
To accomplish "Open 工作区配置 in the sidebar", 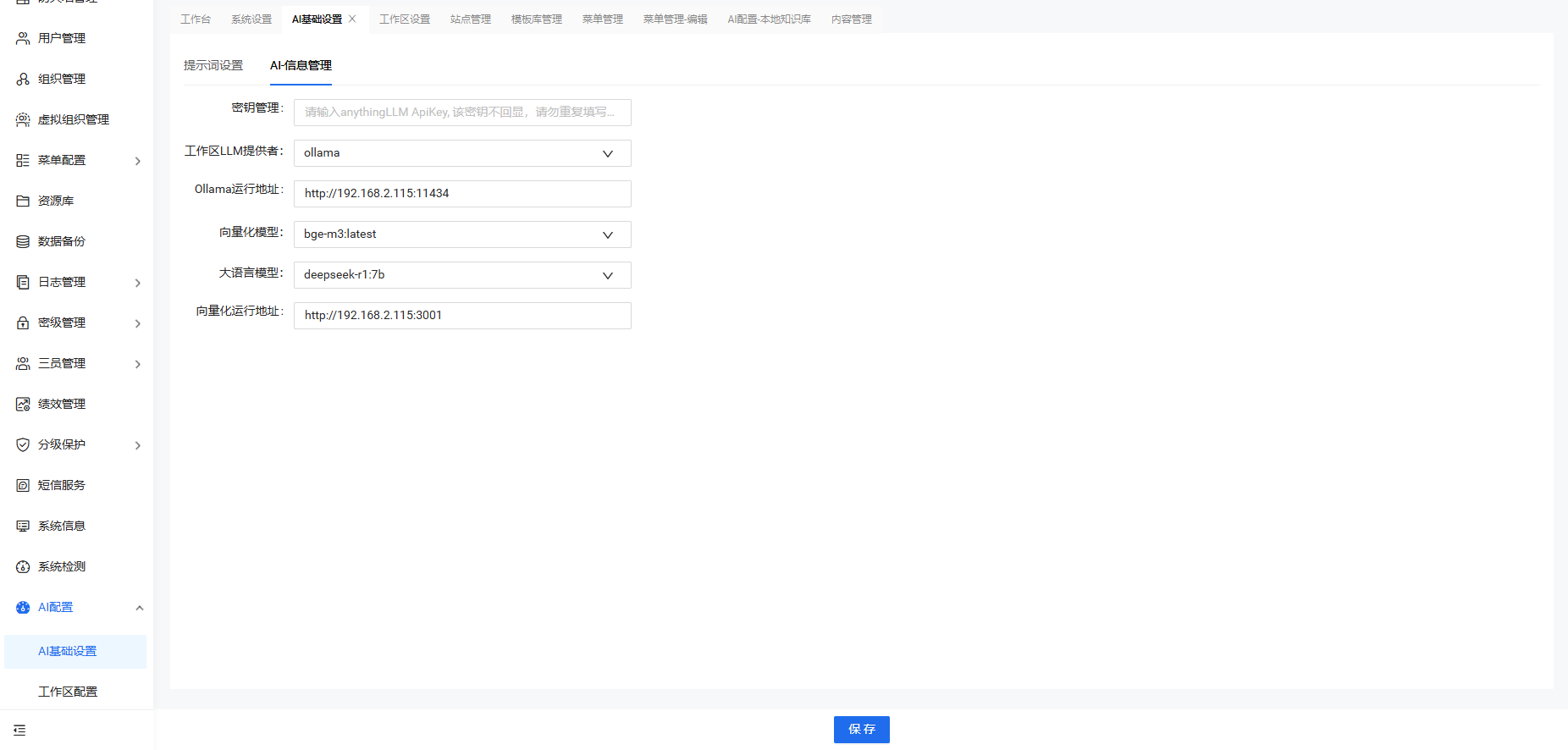I will [68, 692].
